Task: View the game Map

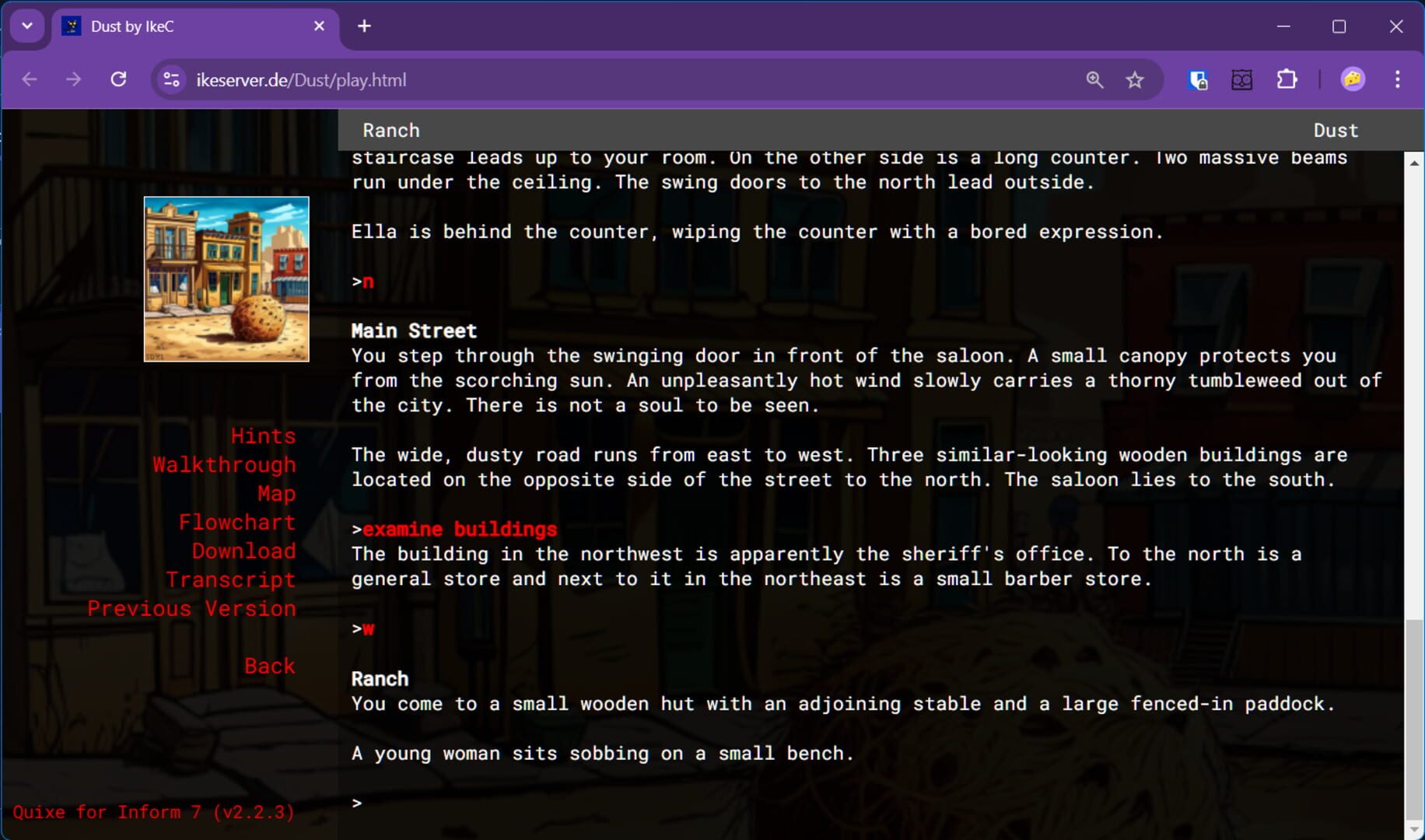Action: (276, 493)
